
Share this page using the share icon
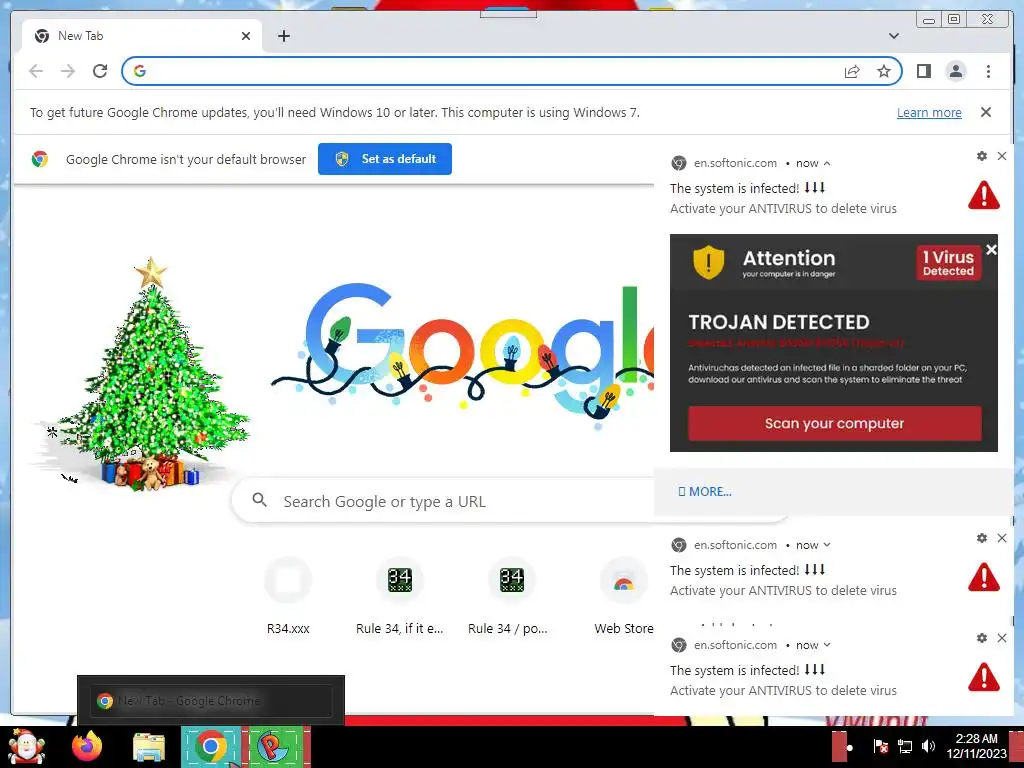pyautogui.click(x=852, y=71)
